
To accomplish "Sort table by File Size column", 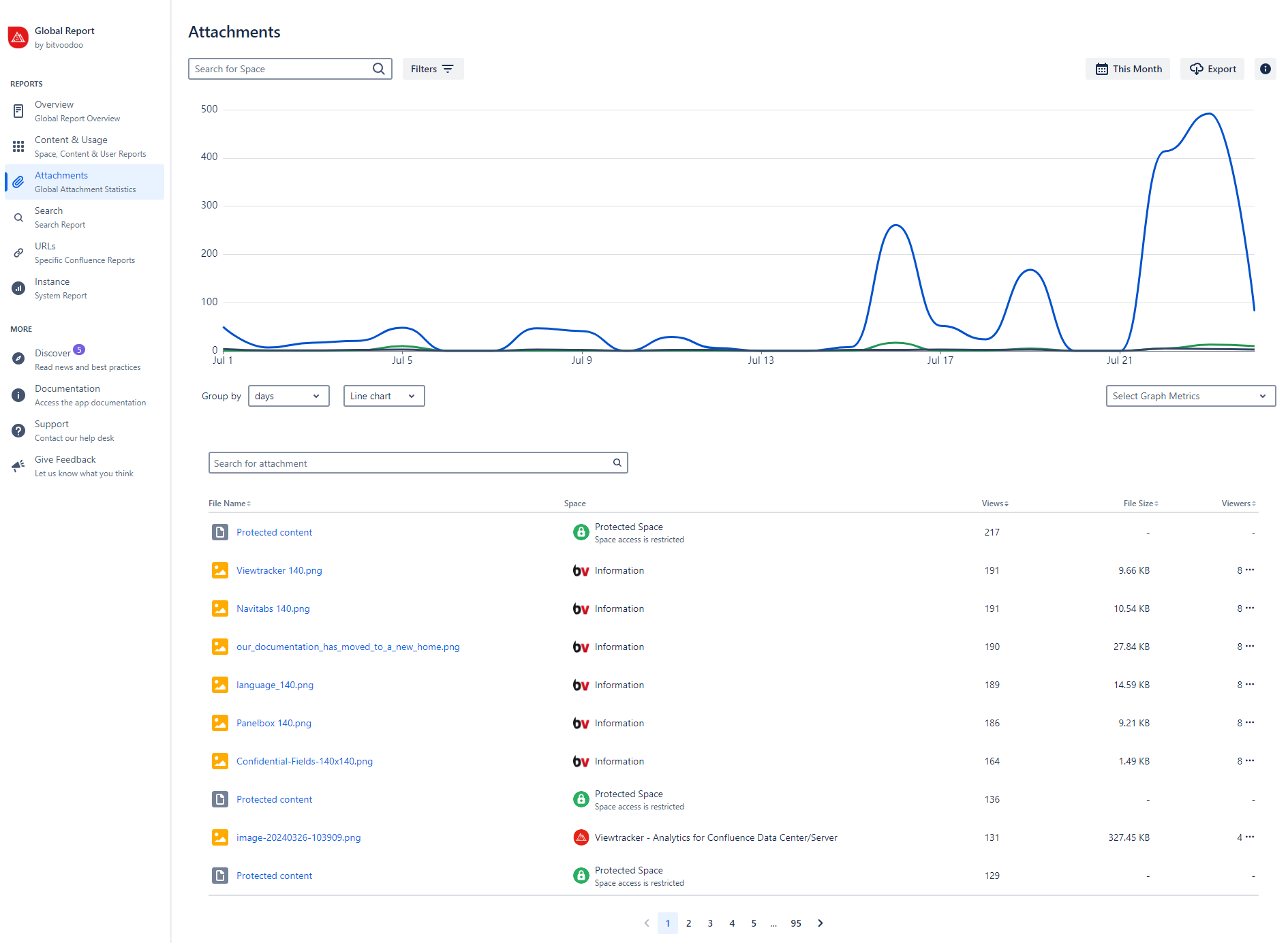I will point(1140,504).
